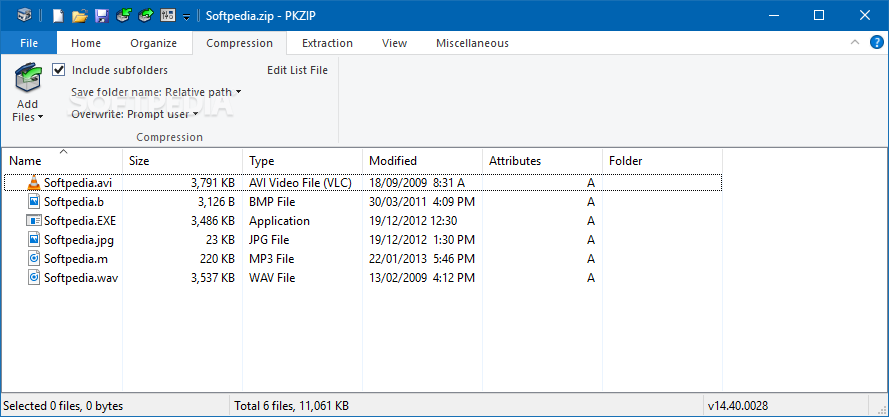Click the audio icon of Softpedia.wav
Screen dimensions: 889x417
pyautogui.click(x=34, y=277)
